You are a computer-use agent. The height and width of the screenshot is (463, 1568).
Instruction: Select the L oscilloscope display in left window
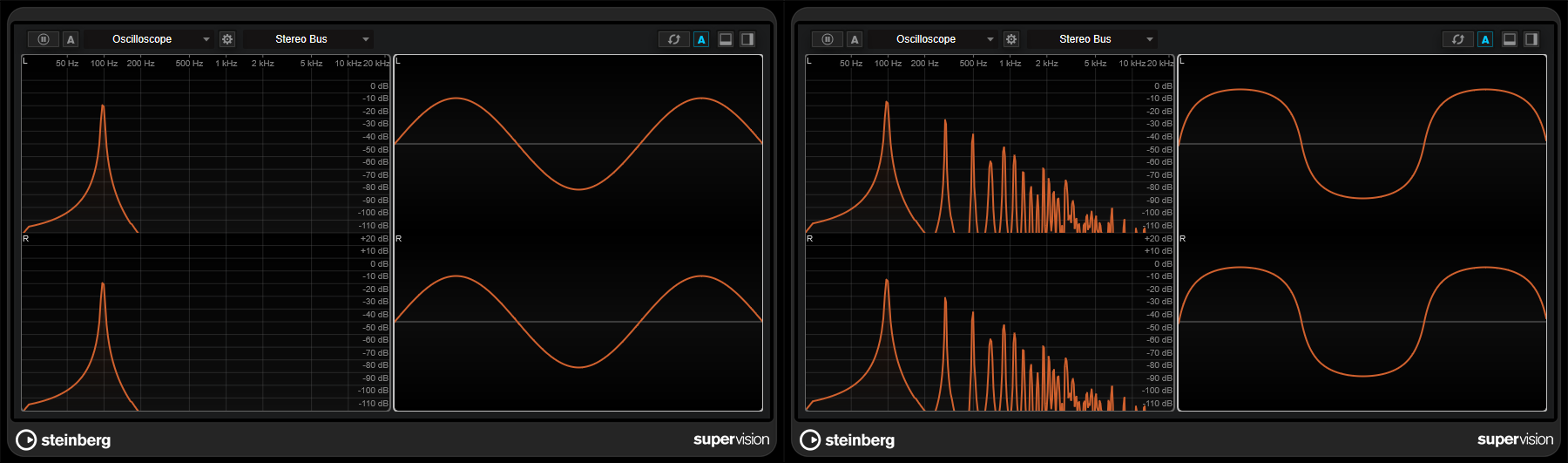[578, 144]
